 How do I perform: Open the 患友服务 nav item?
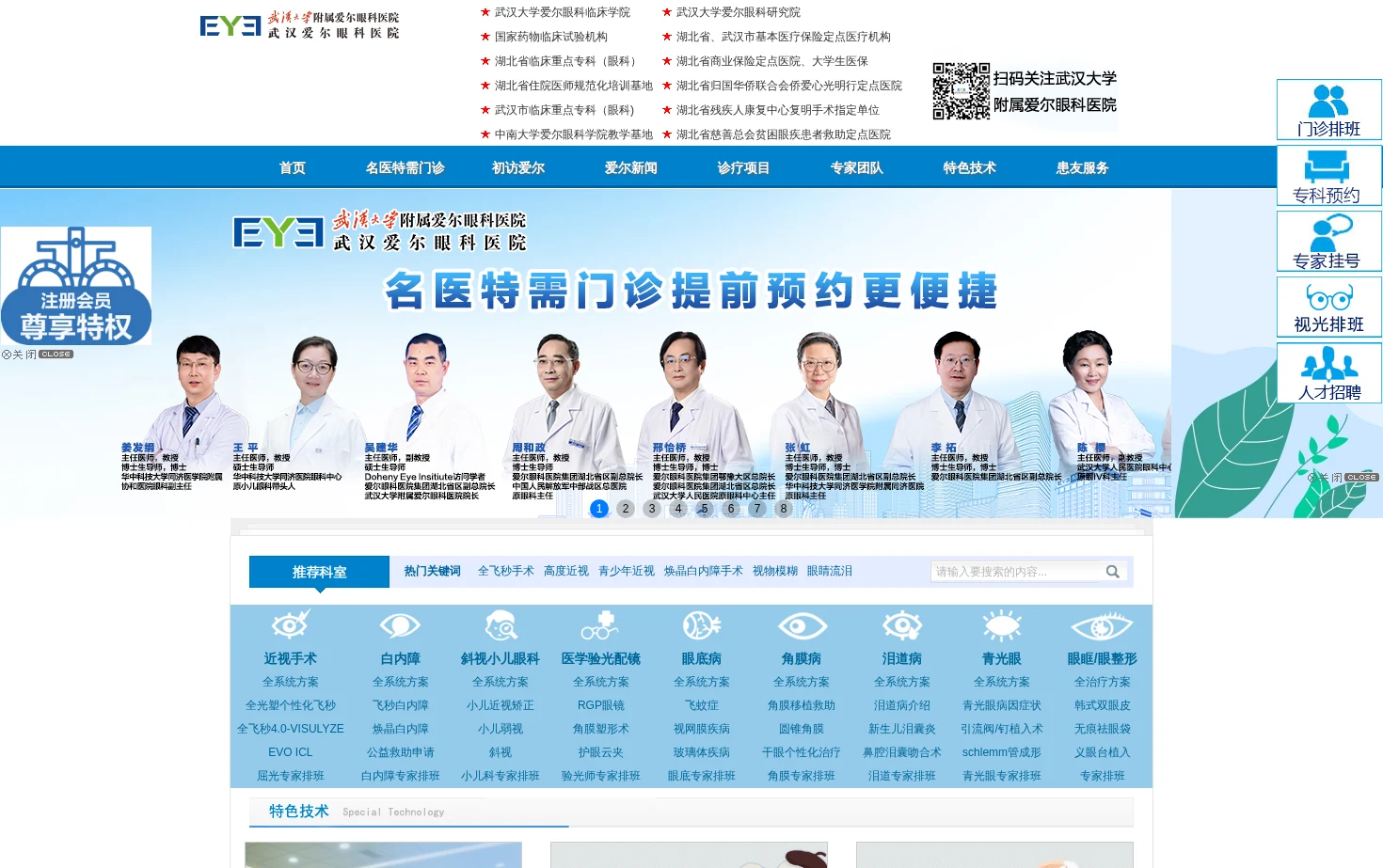1083,167
